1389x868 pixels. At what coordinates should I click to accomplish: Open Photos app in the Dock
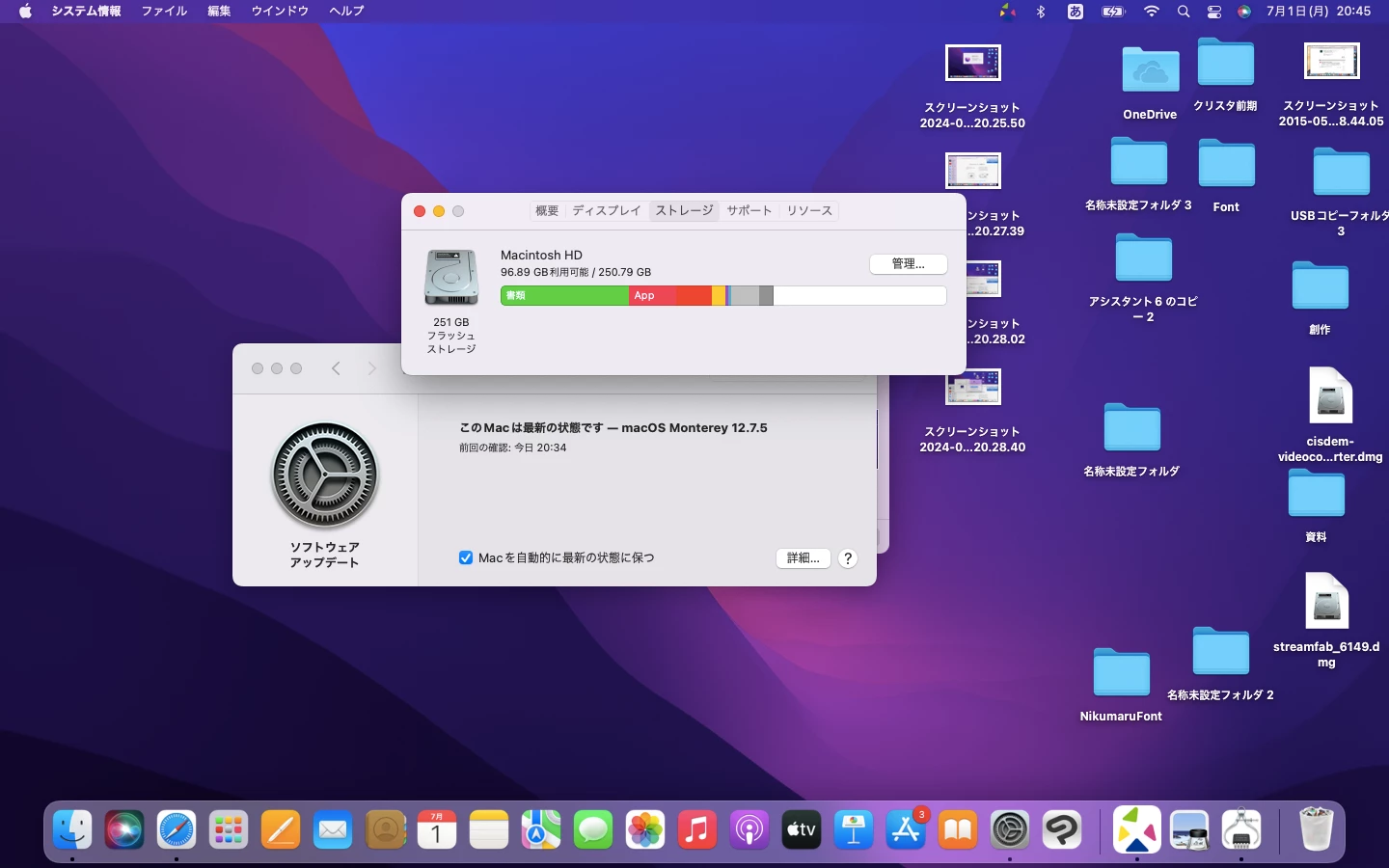645,829
